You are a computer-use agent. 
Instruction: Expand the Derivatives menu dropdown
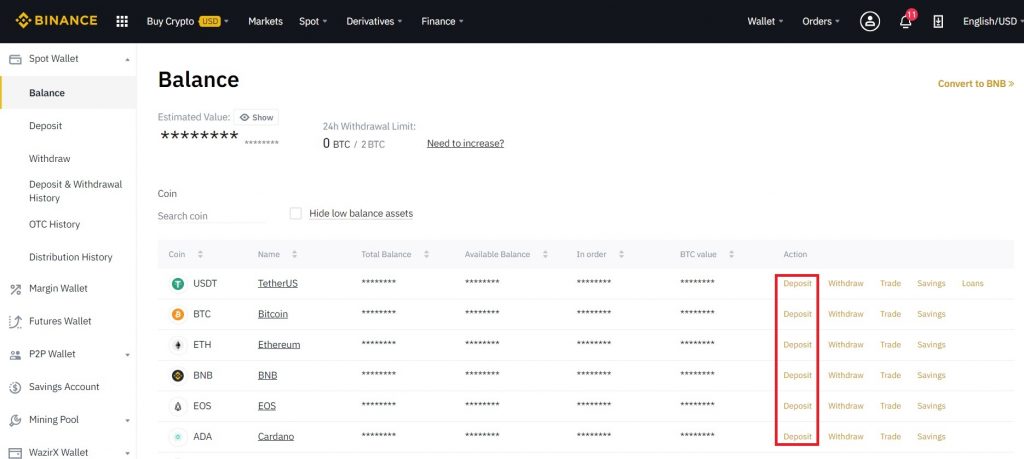point(374,22)
